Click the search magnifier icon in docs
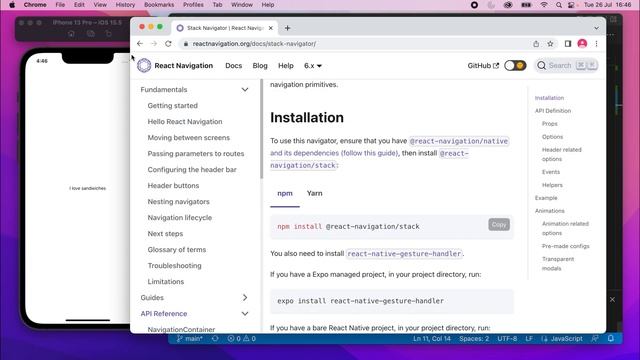 [x=542, y=65]
